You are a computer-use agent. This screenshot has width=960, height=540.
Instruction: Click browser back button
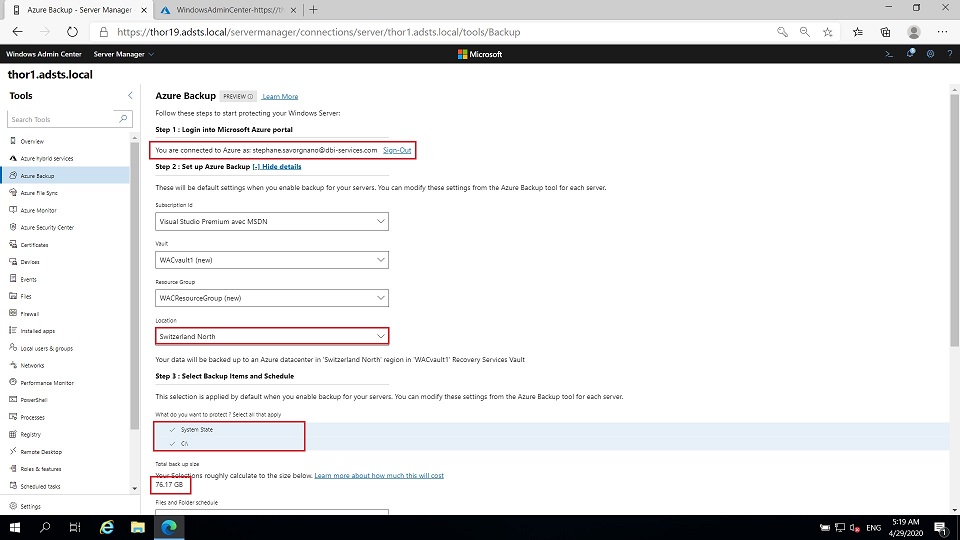[x=17, y=32]
